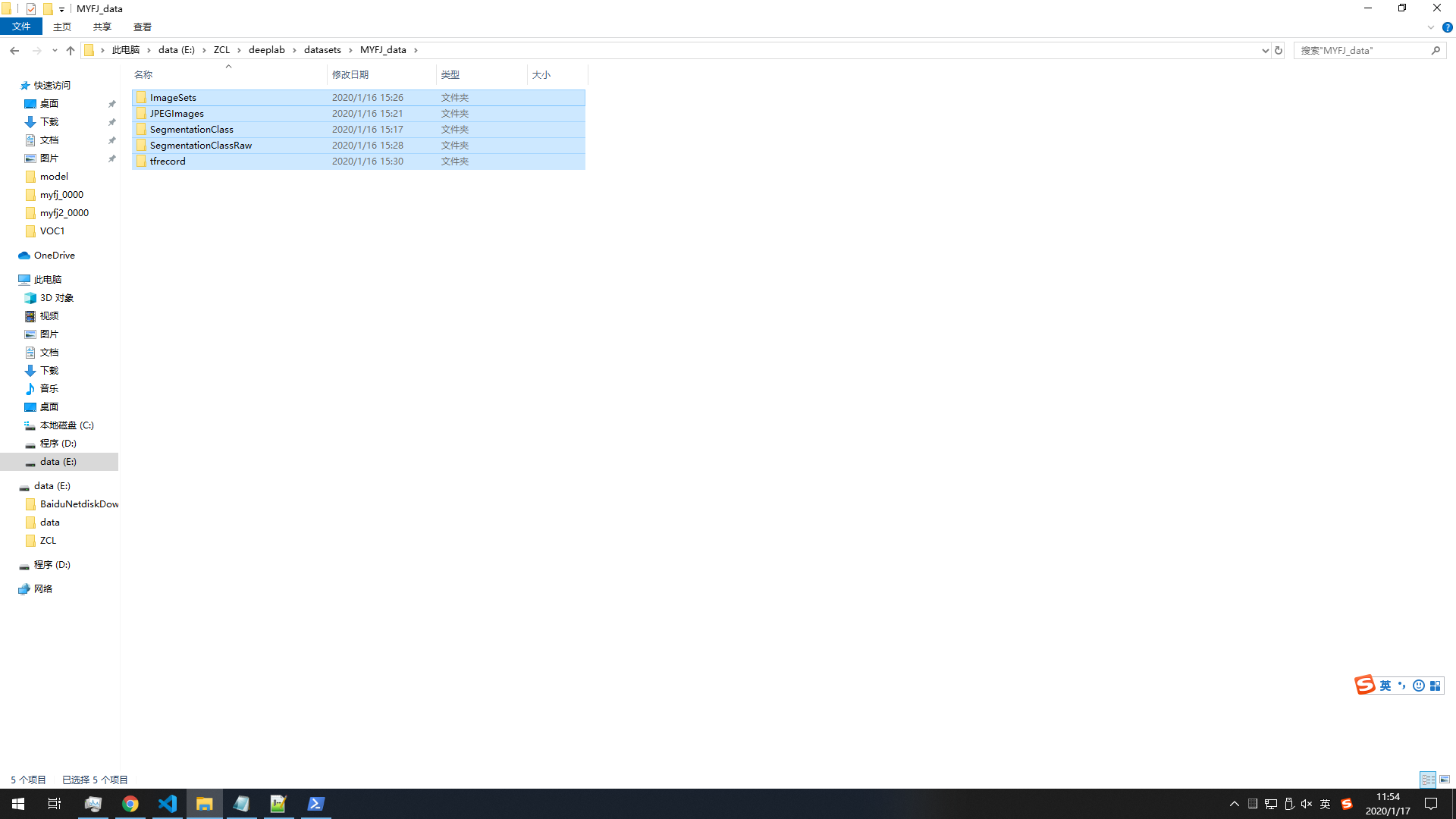Click the search magnifier icon
The image size is (1456, 819).
[1436, 50]
